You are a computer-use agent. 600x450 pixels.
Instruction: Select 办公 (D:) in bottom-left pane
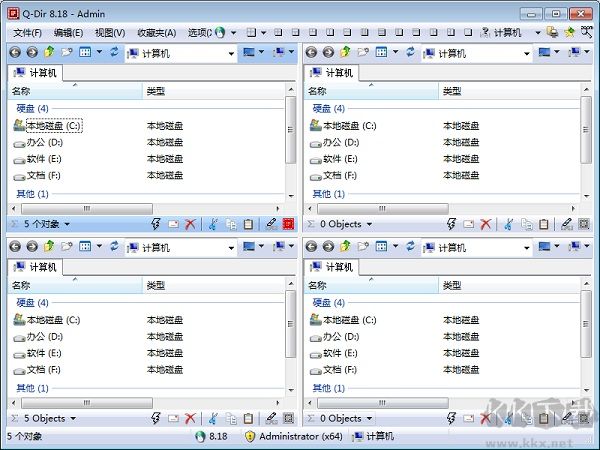[x=38, y=337]
